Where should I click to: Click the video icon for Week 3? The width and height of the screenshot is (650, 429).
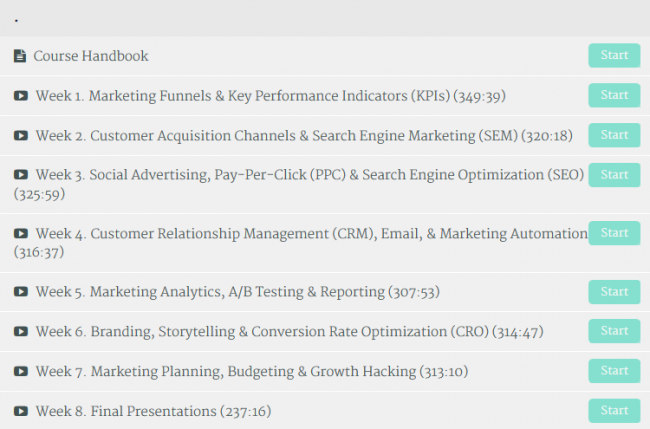(x=21, y=175)
